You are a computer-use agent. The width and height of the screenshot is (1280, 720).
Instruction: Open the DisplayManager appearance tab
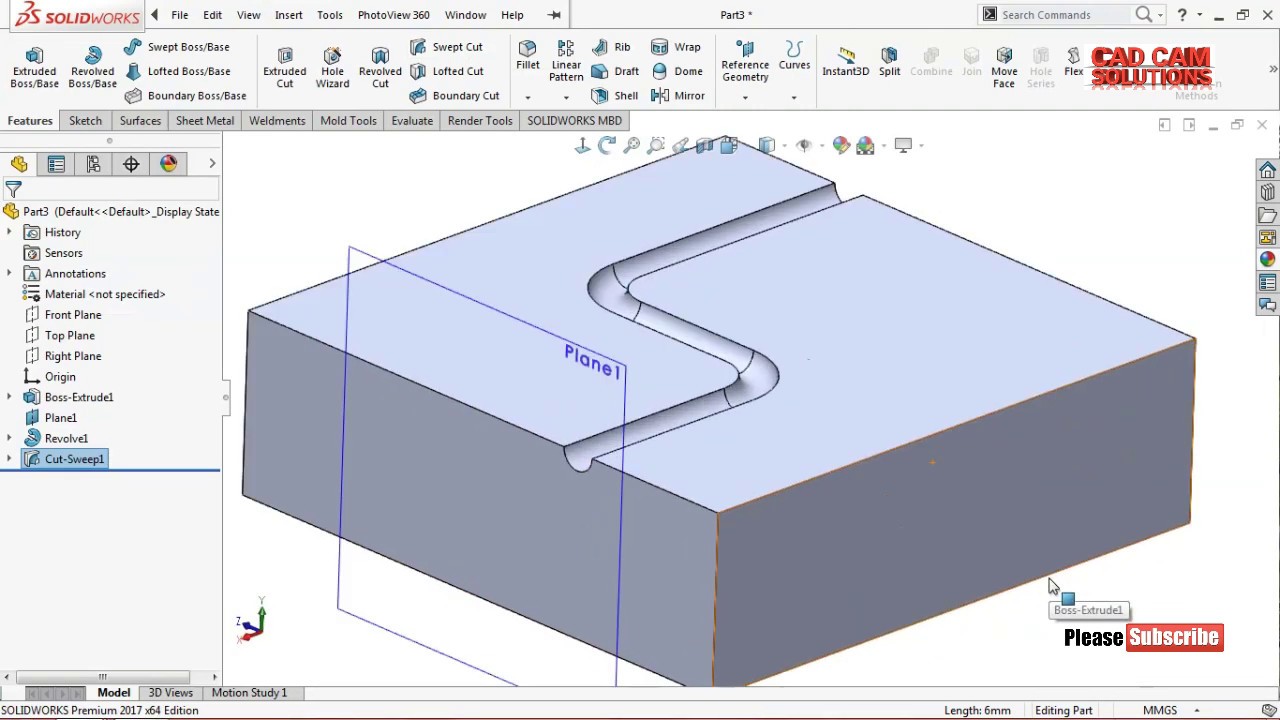(x=168, y=164)
